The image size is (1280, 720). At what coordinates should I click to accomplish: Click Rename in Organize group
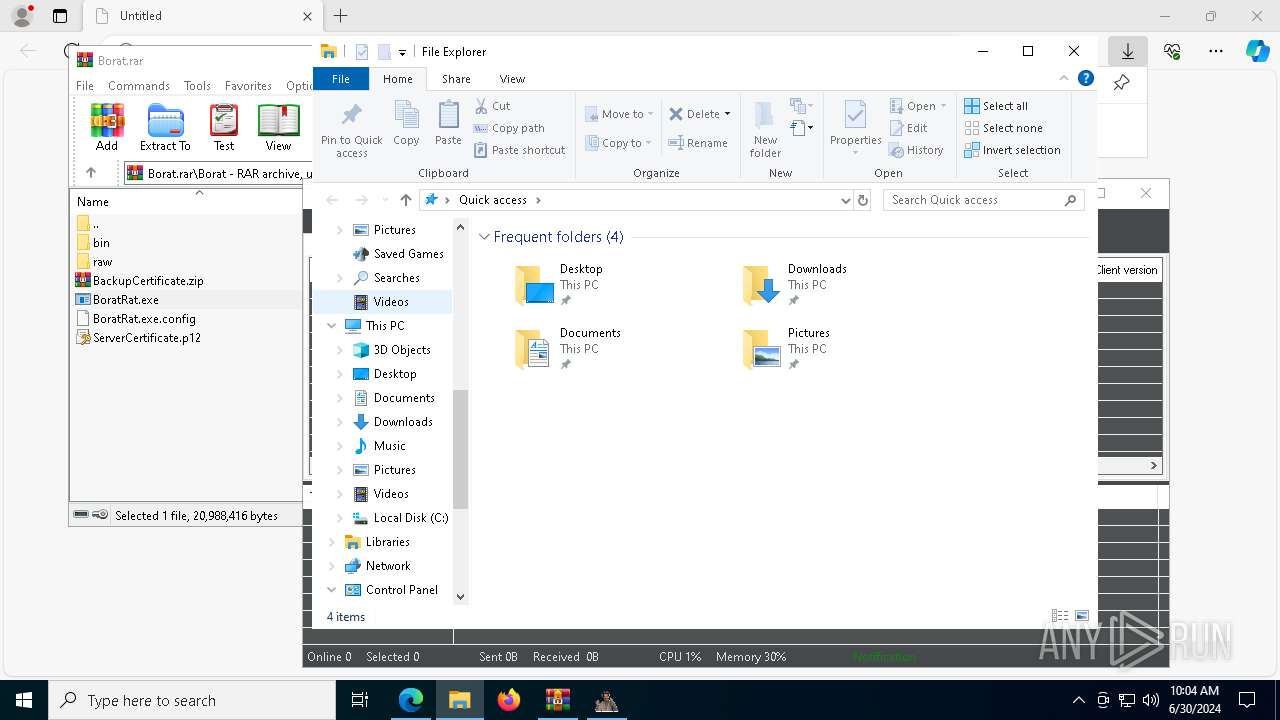coord(698,143)
